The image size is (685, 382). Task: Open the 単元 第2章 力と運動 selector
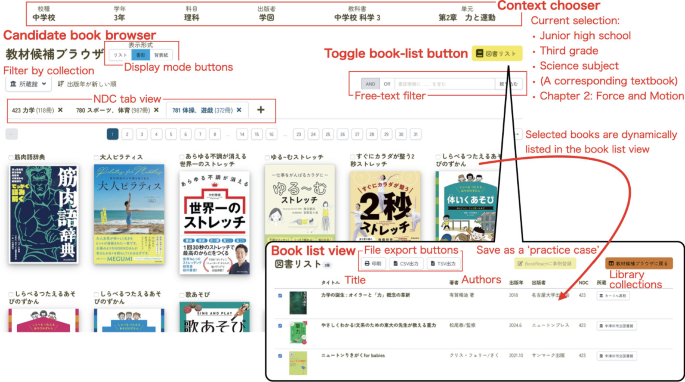click(x=467, y=14)
